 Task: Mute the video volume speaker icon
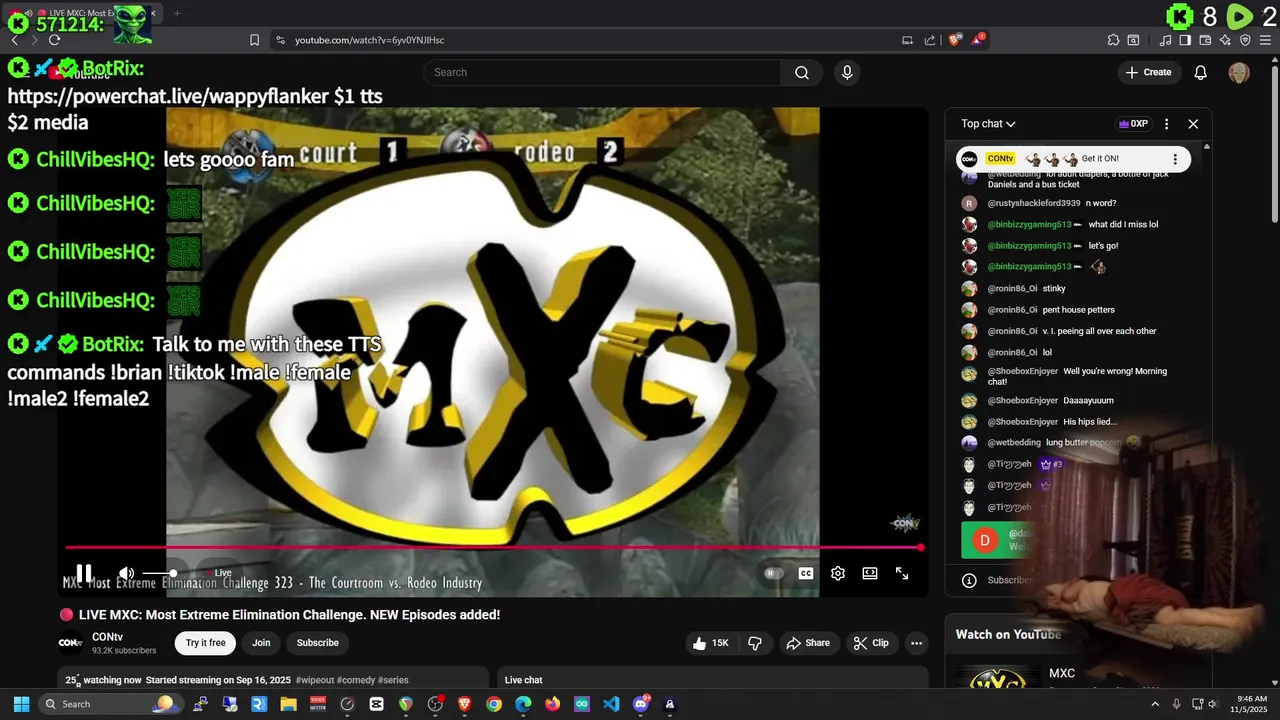(x=126, y=573)
